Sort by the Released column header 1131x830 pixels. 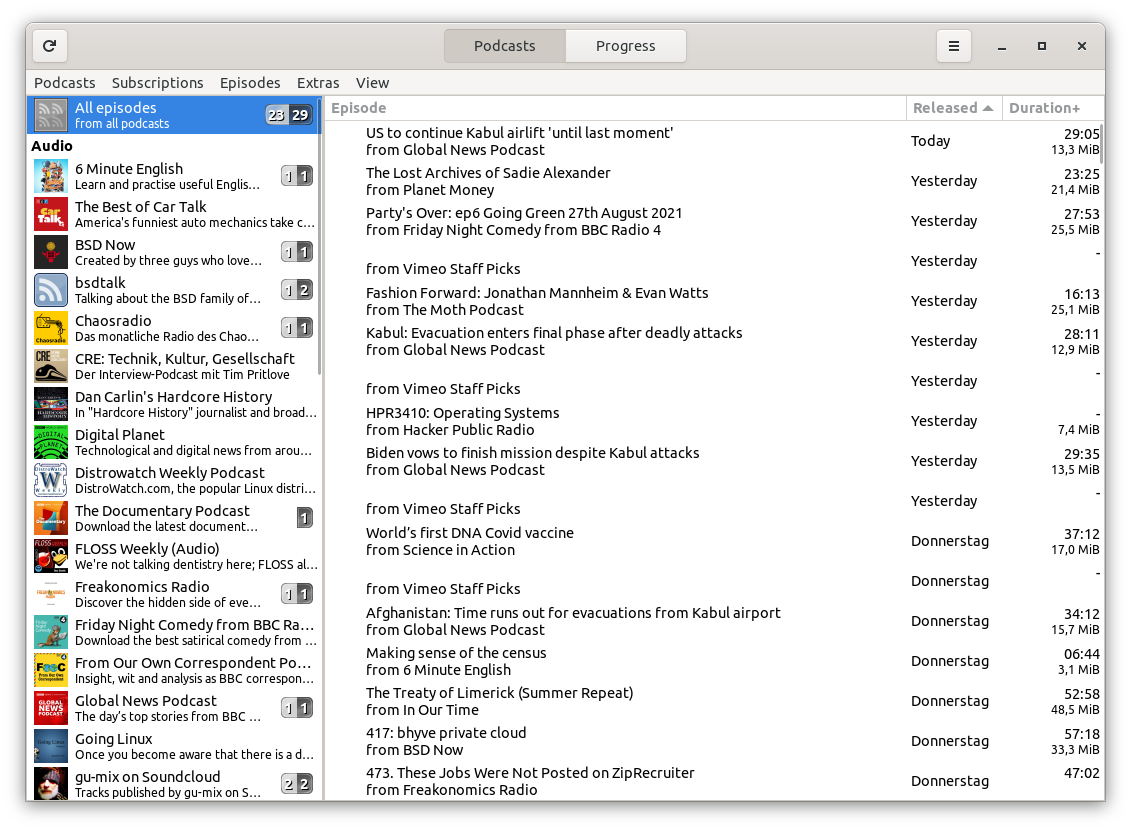[x=954, y=108]
